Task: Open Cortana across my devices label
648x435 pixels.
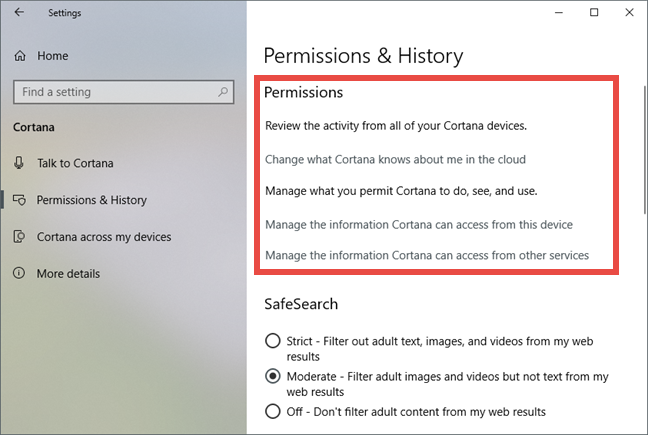Action: pyautogui.click(x=104, y=237)
